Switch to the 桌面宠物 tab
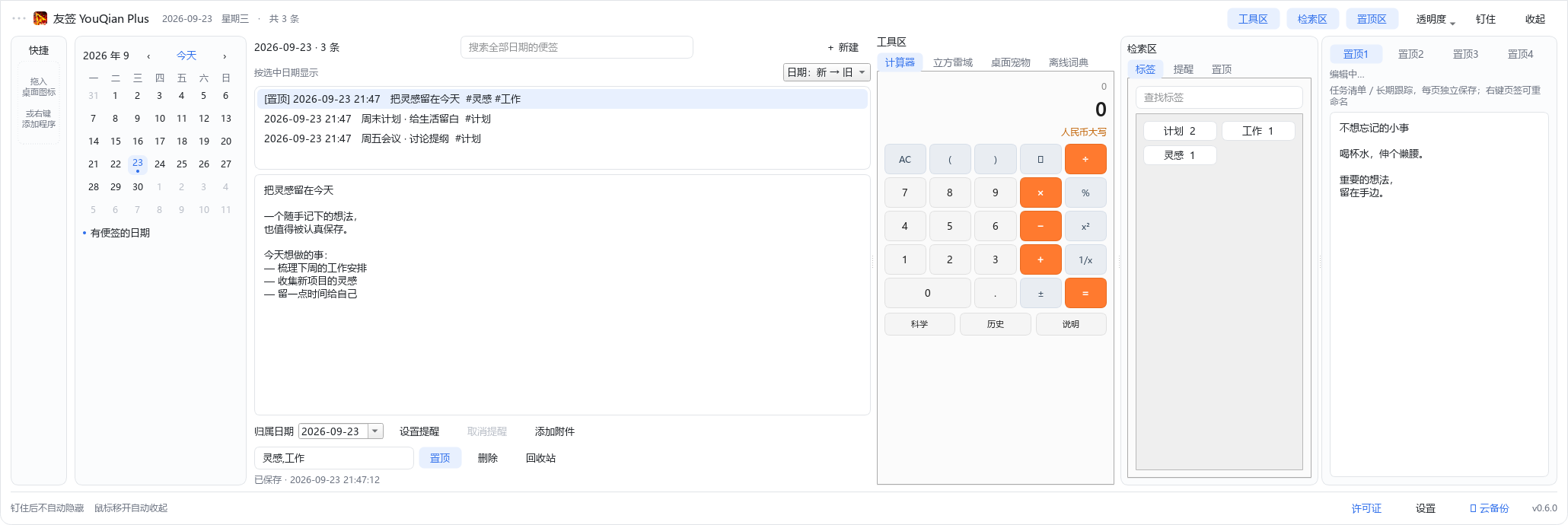 pos(1011,62)
